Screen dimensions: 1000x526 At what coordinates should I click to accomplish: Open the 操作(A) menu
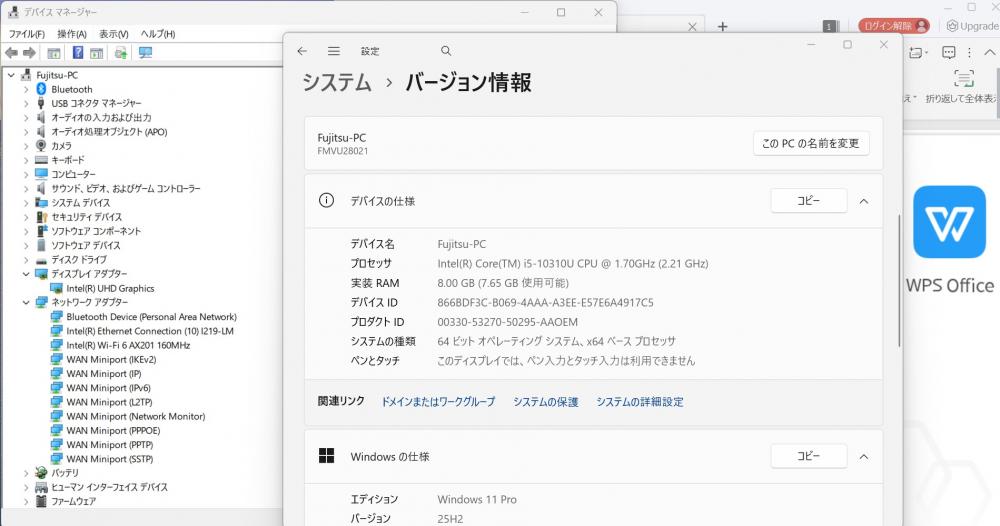pos(72,34)
